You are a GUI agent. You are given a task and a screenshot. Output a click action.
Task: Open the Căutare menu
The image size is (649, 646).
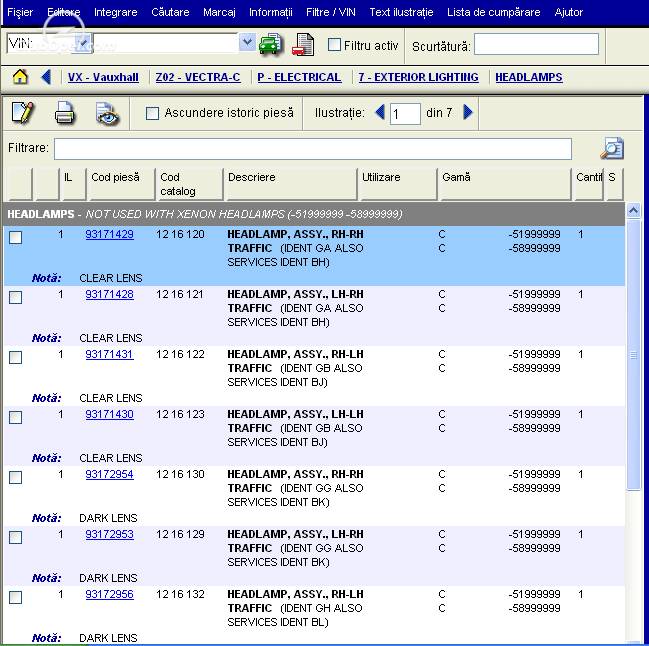(x=170, y=12)
